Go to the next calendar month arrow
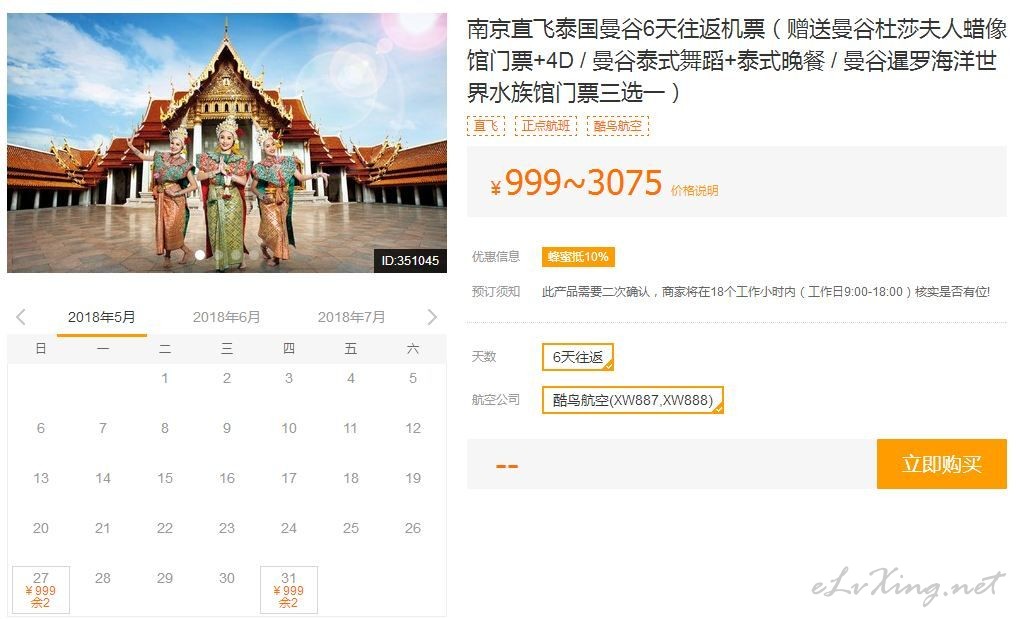1016x619 pixels. coord(432,317)
